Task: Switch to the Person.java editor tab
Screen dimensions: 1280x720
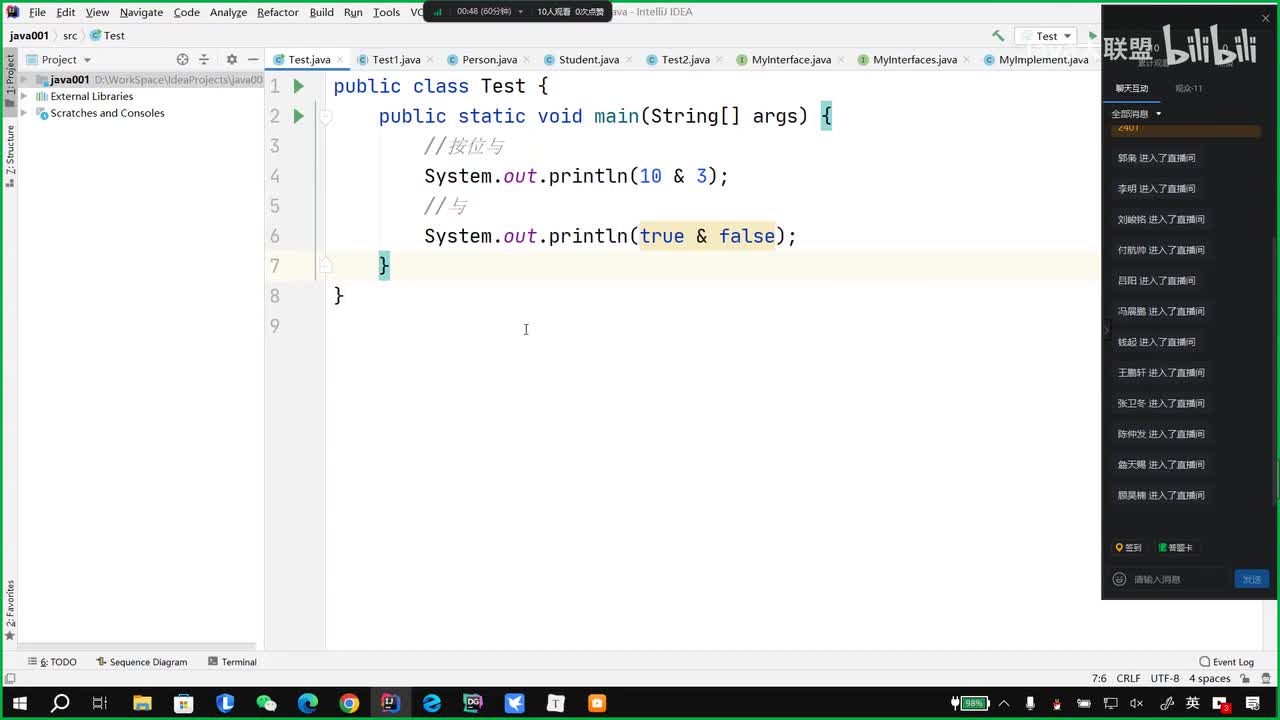Action: pos(489,60)
